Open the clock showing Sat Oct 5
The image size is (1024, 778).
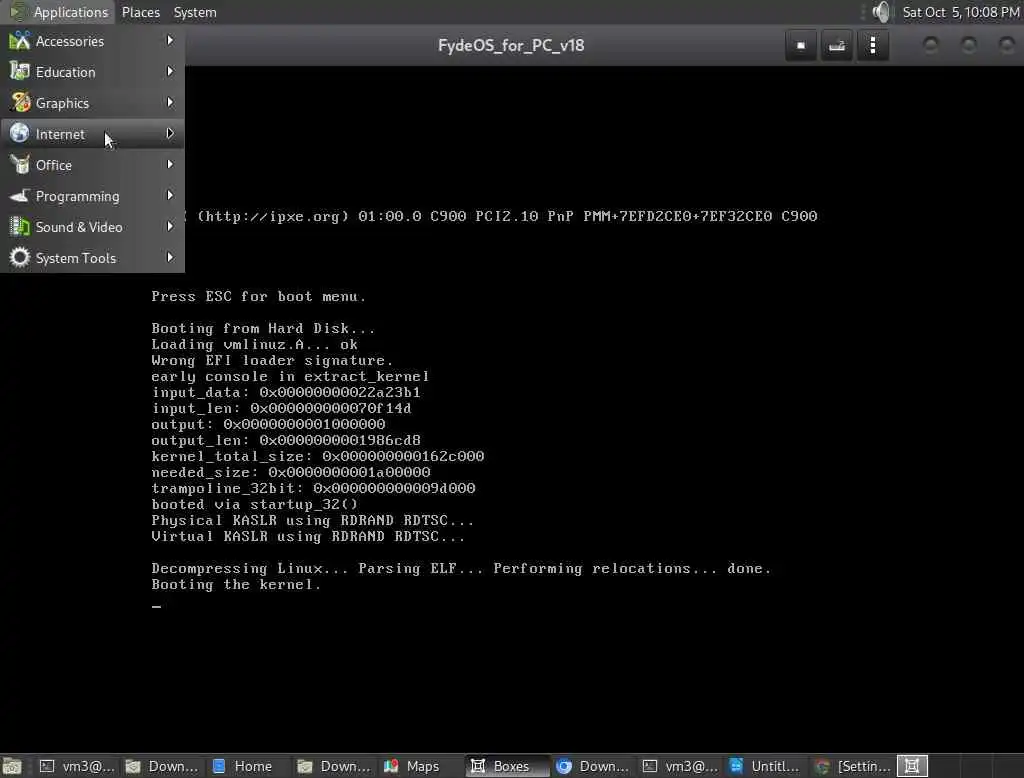click(x=961, y=12)
